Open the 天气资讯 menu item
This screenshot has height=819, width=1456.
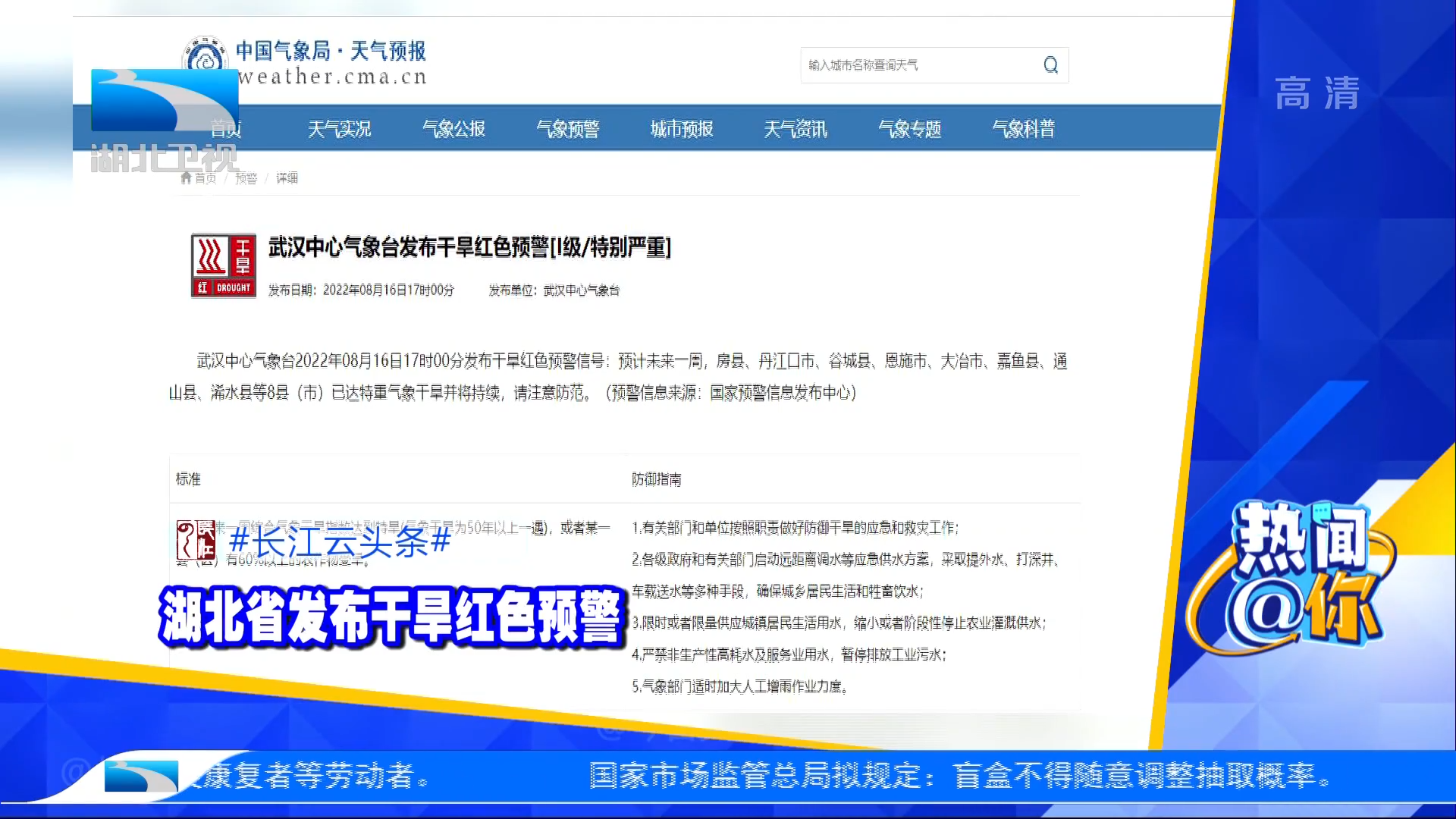[795, 129]
